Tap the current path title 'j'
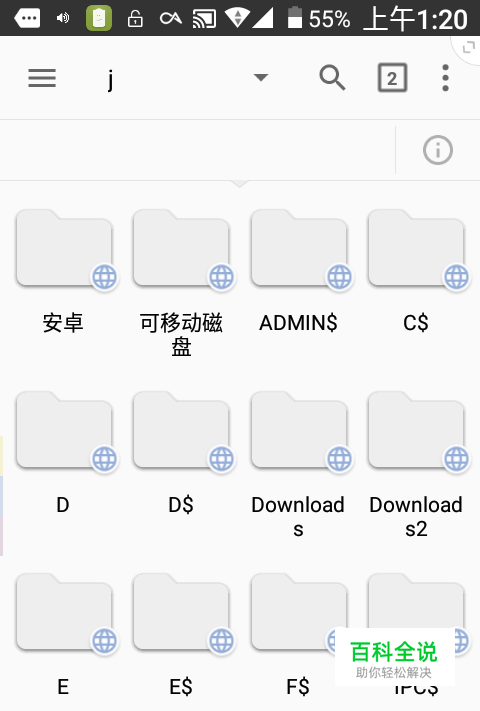The image size is (480, 711). (x=110, y=79)
